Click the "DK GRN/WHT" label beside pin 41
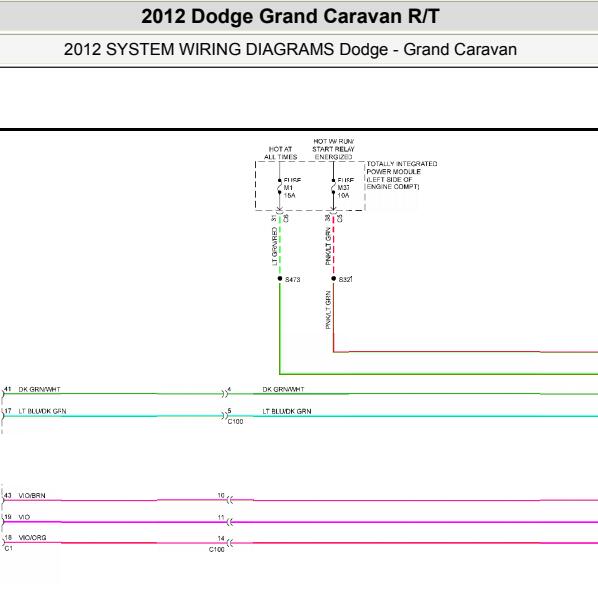The height and width of the screenshot is (599, 598). (39, 389)
